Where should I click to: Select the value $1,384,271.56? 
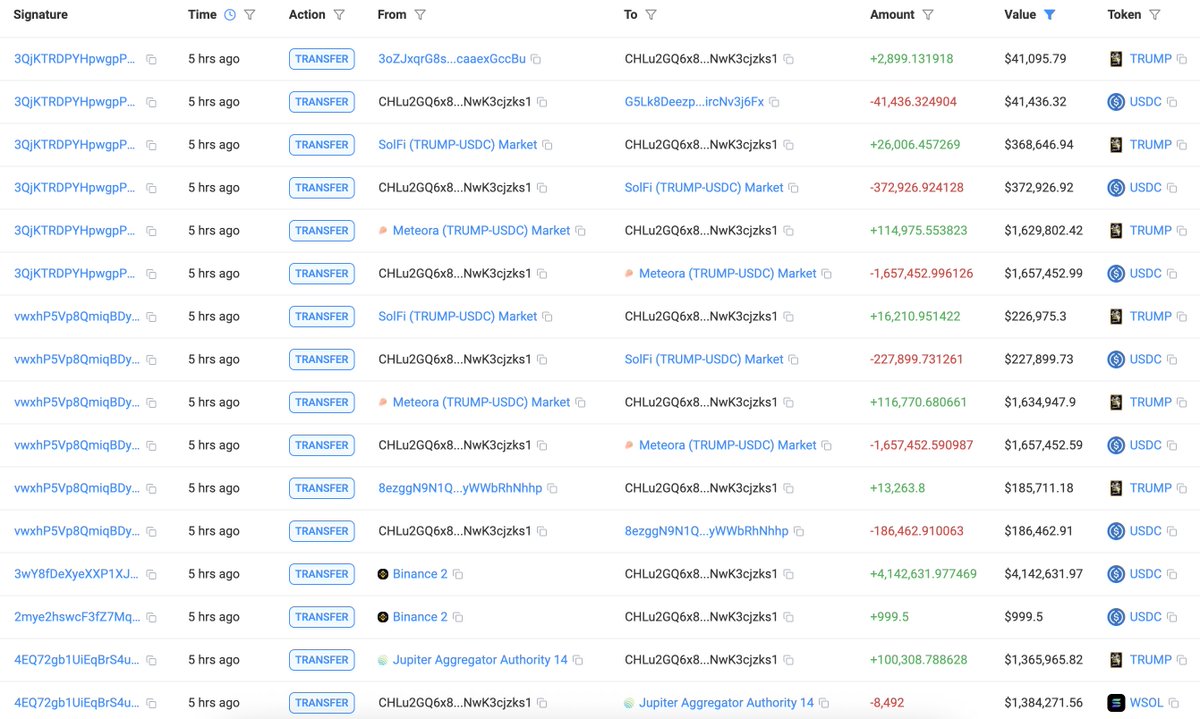[x=1044, y=703]
